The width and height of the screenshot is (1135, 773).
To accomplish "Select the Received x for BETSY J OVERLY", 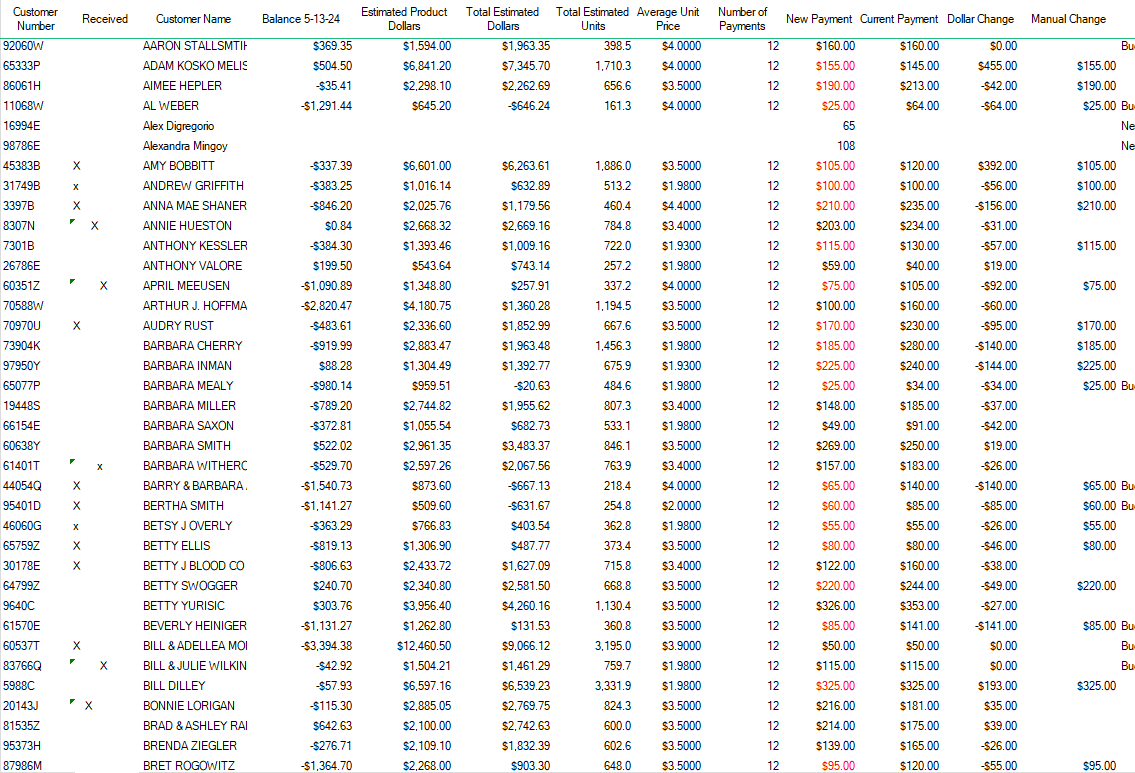I will (76, 526).
